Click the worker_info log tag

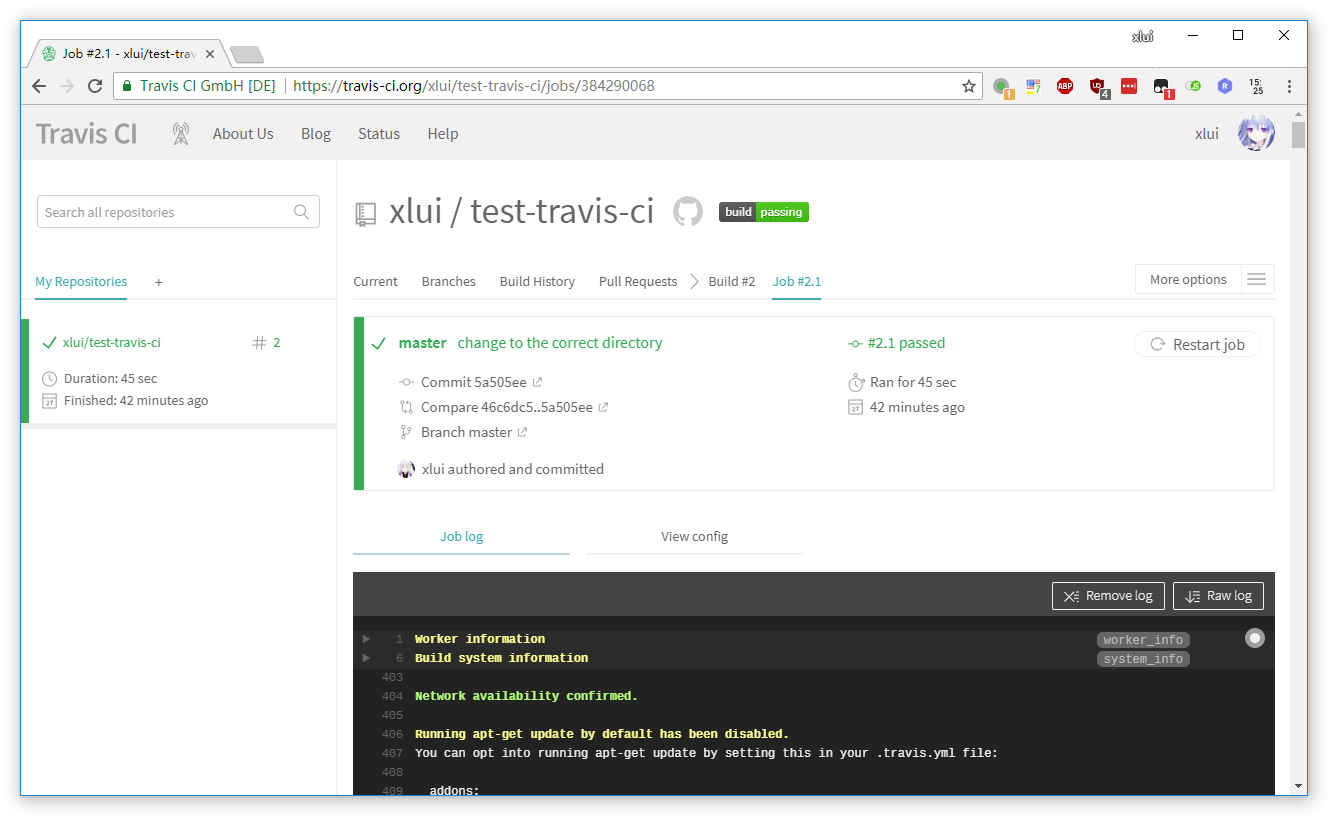pyautogui.click(x=1143, y=640)
